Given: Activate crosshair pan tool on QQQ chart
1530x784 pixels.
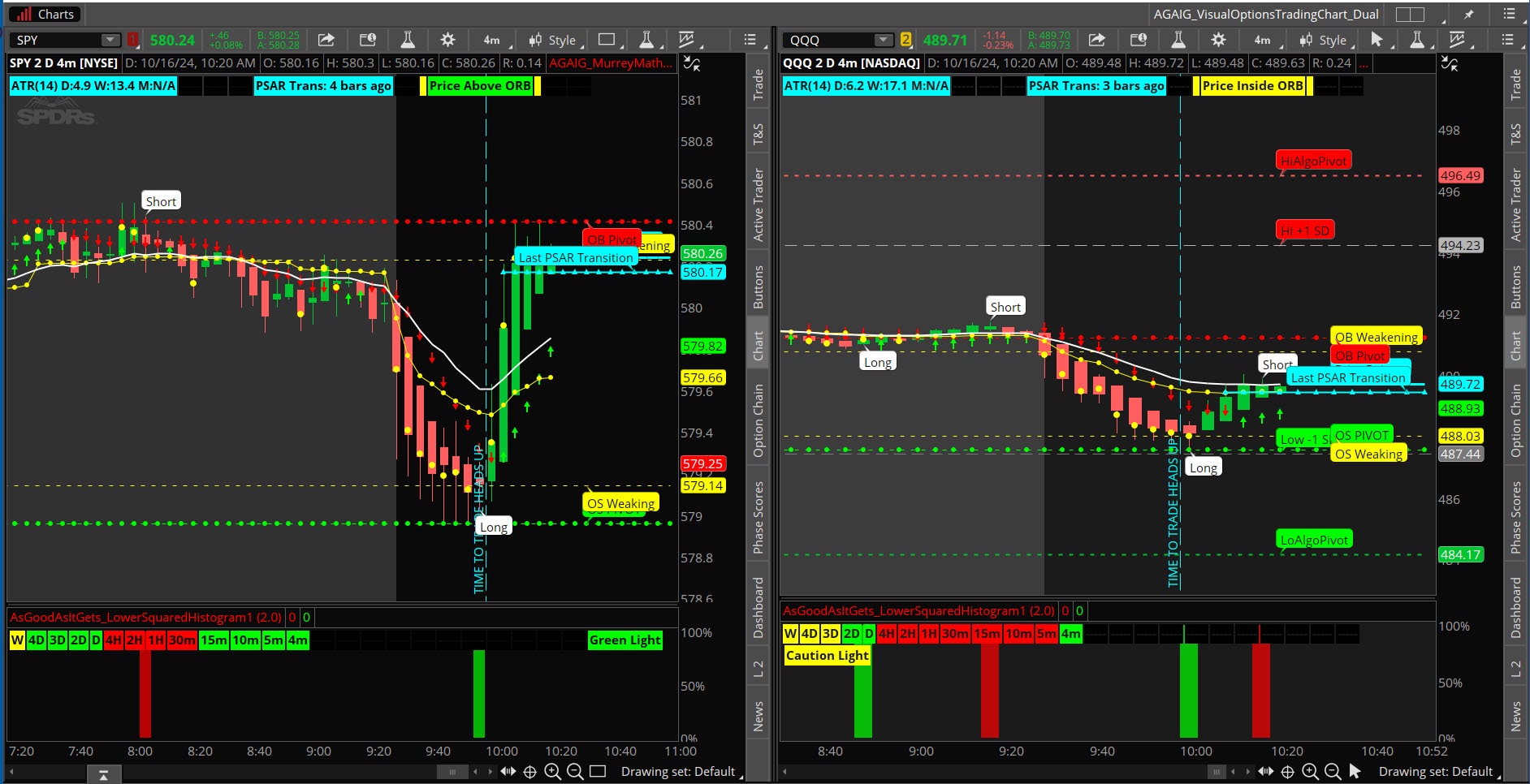Looking at the screenshot, I should pos(1287,772).
